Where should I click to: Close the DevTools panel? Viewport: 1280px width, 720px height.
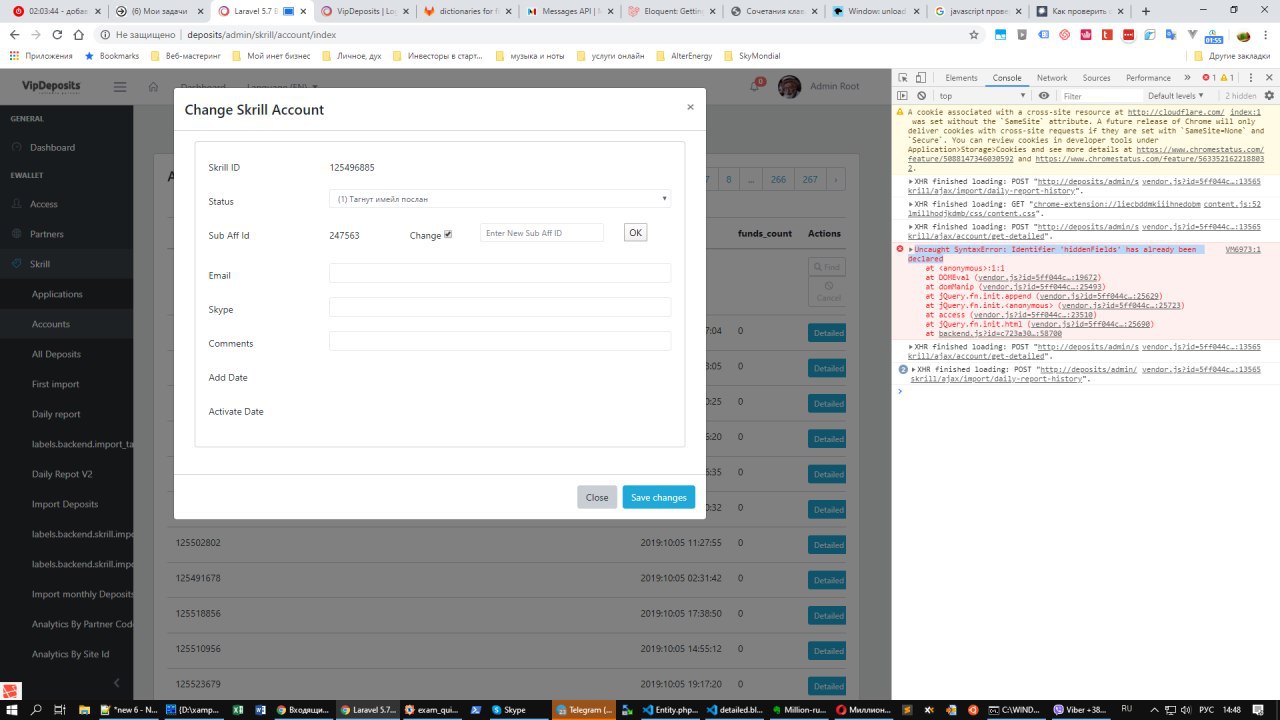click(1270, 78)
